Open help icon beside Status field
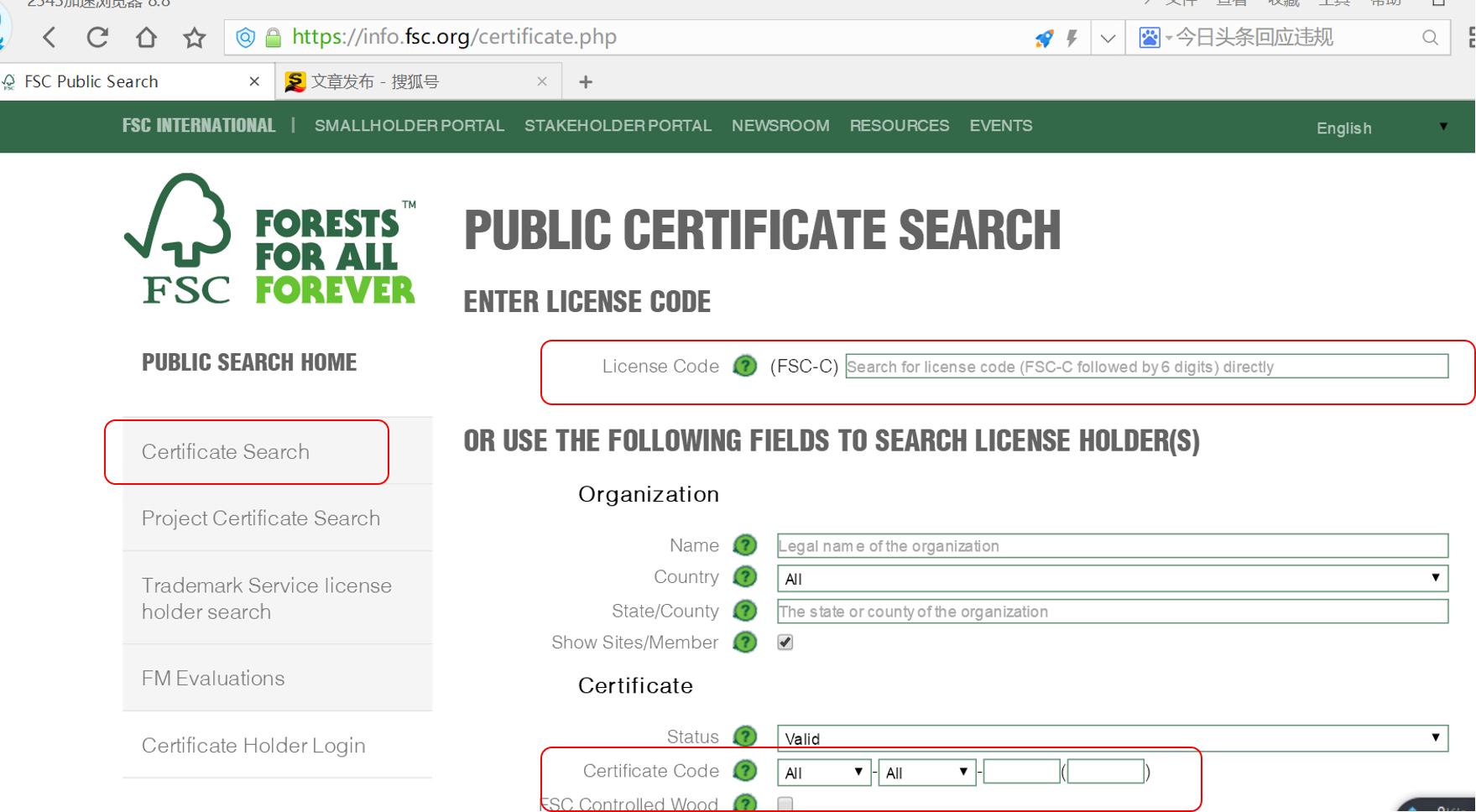The image size is (1476, 812). tap(744, 737)
